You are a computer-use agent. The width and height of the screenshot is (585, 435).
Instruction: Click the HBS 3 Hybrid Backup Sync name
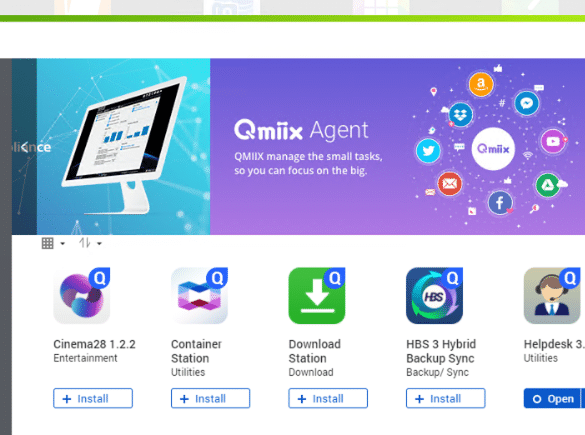coord(441,351)
